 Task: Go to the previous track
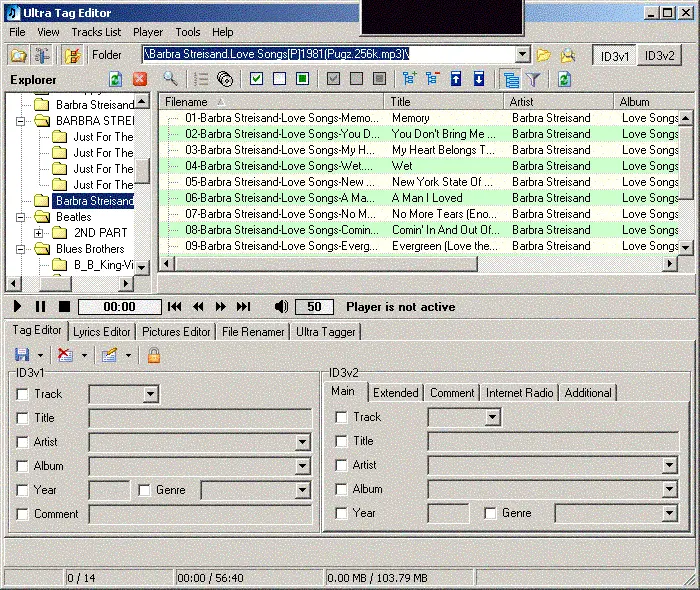[175, 307]
